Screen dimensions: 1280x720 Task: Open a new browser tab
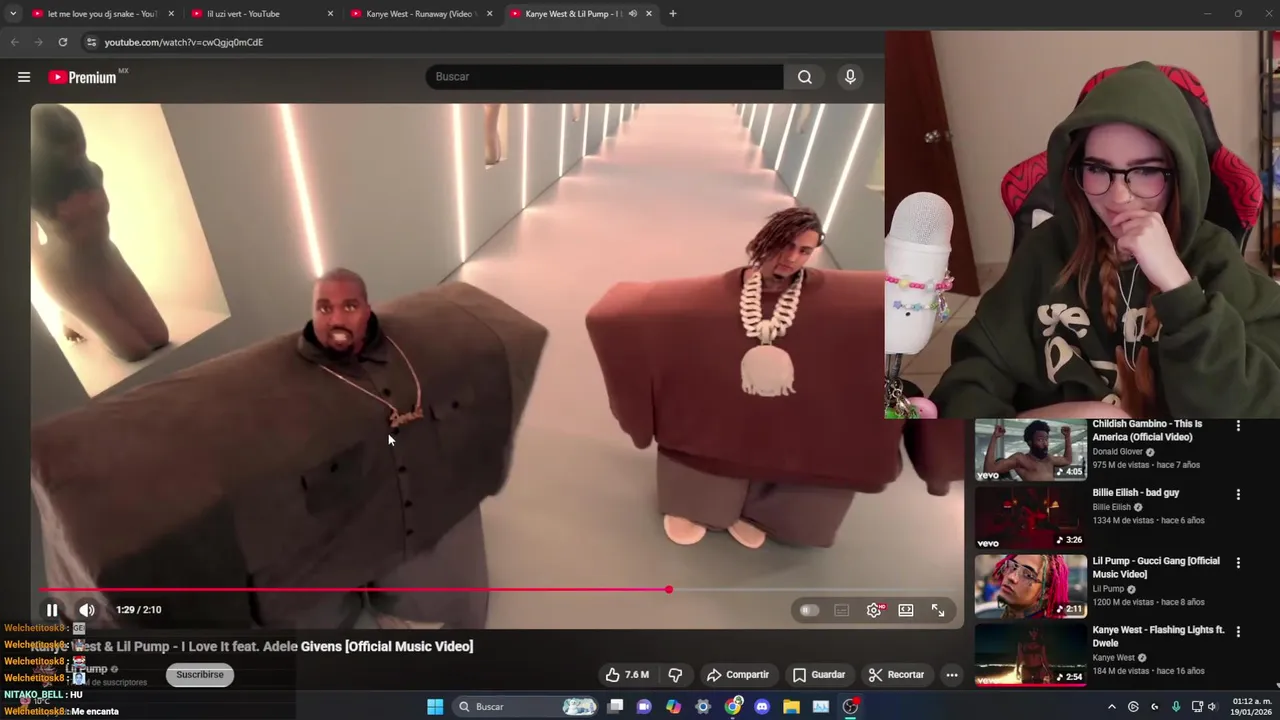tap(673, 14)
